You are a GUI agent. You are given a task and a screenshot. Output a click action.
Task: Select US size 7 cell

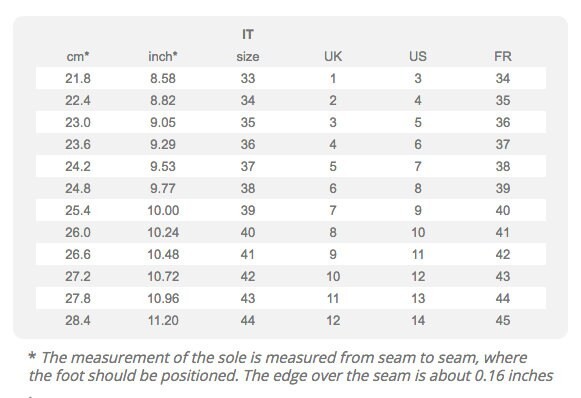[418, 166]
